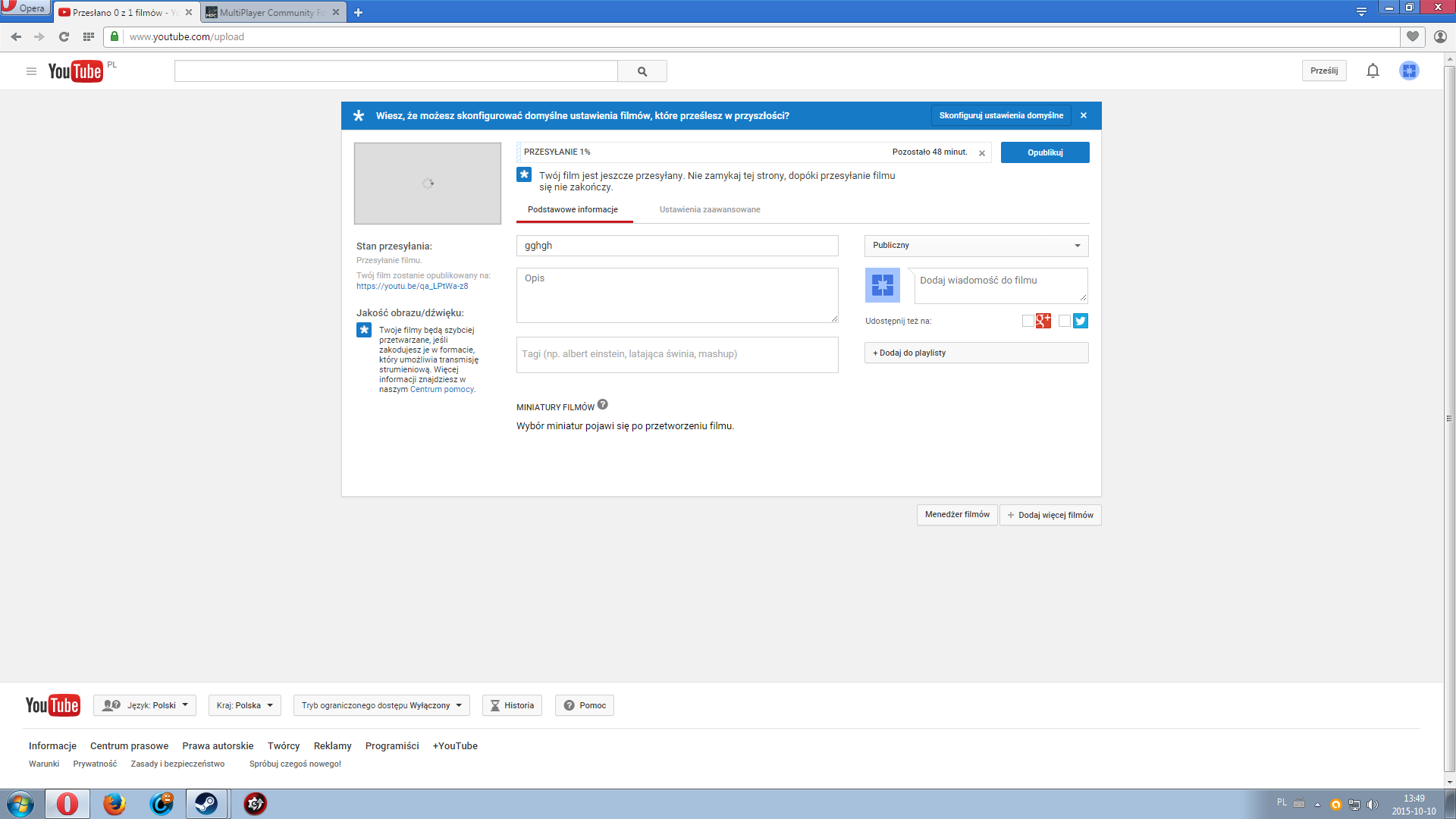Click the Prześlij button in header

click(x=1324, y=71)
